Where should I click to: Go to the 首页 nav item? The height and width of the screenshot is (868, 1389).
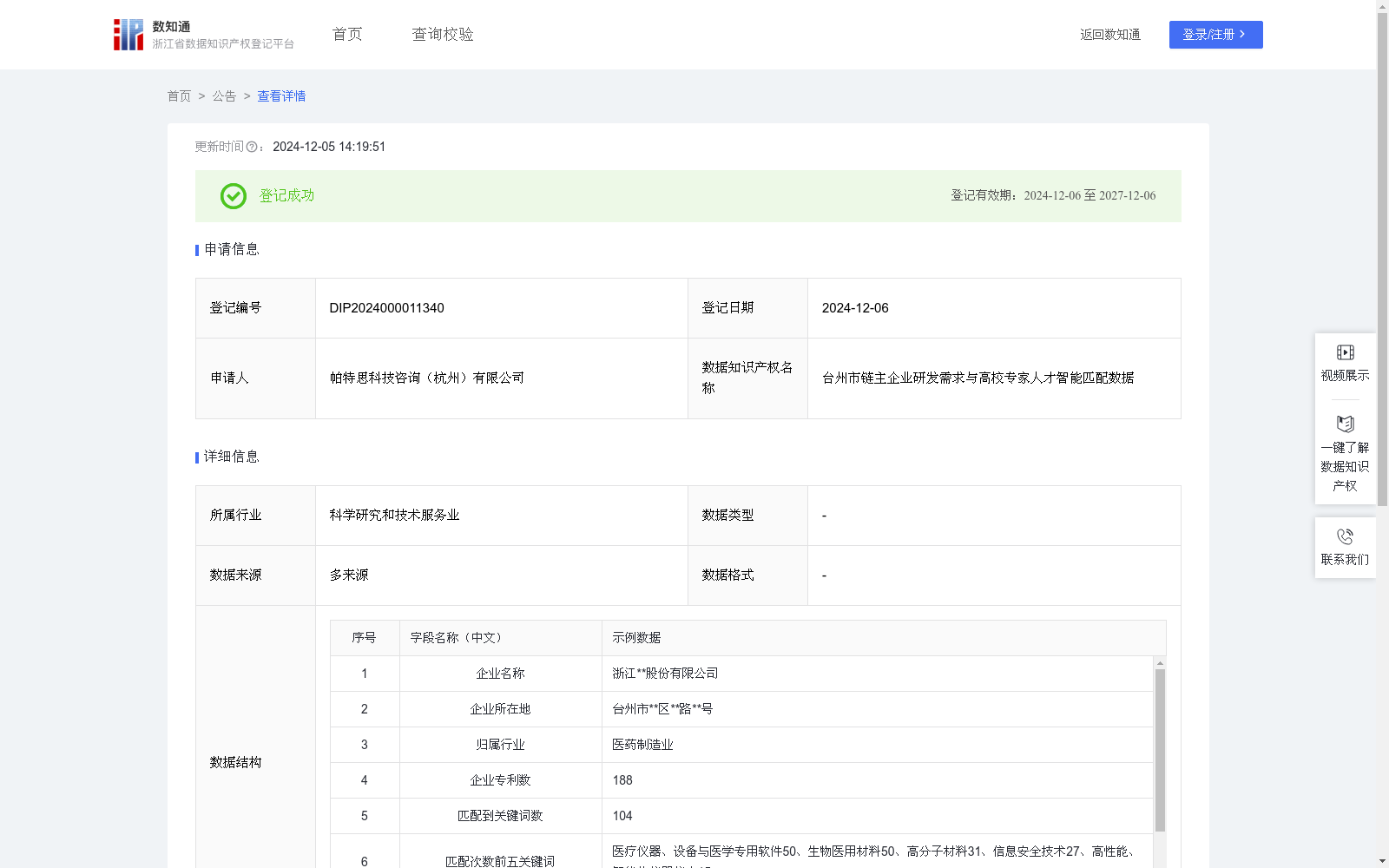tap(347, 35)
